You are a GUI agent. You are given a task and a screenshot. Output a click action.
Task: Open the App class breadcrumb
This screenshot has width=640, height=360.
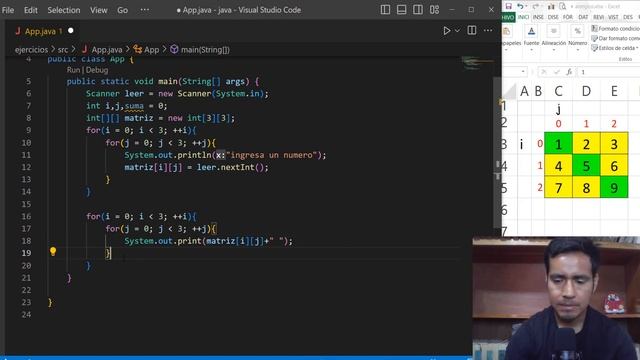coord(146,50)
